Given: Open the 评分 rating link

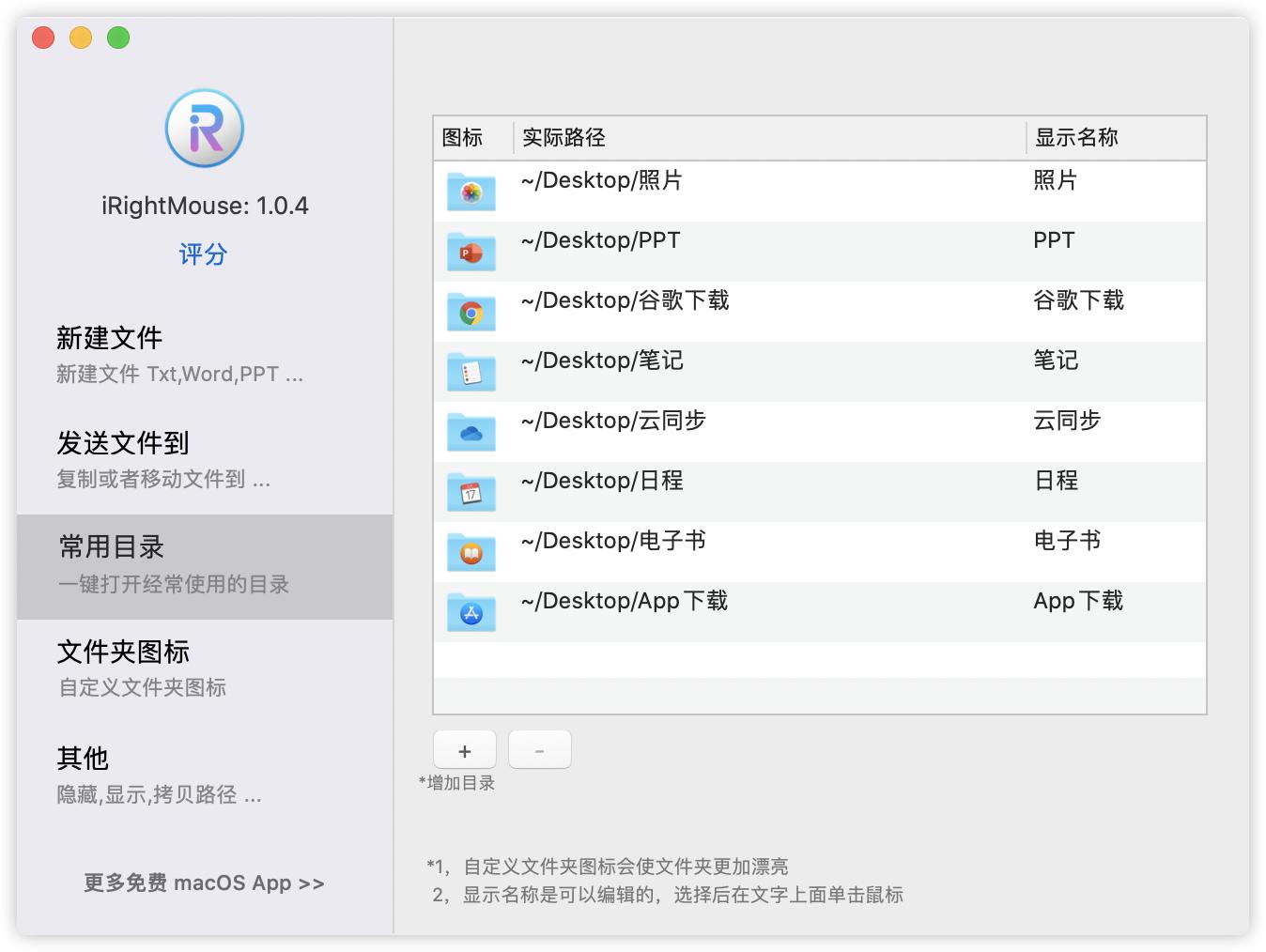Looking at the screenshot, I should (203, 253).
